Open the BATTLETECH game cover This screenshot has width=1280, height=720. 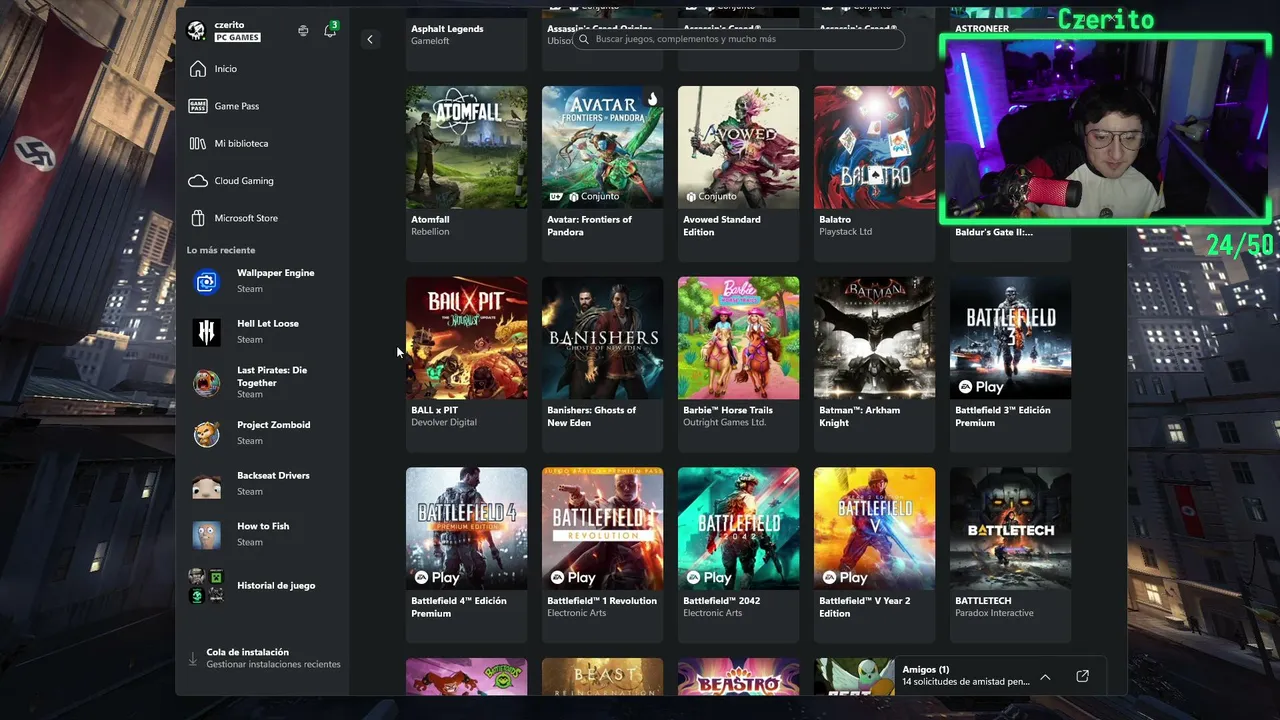point(1010,529)
